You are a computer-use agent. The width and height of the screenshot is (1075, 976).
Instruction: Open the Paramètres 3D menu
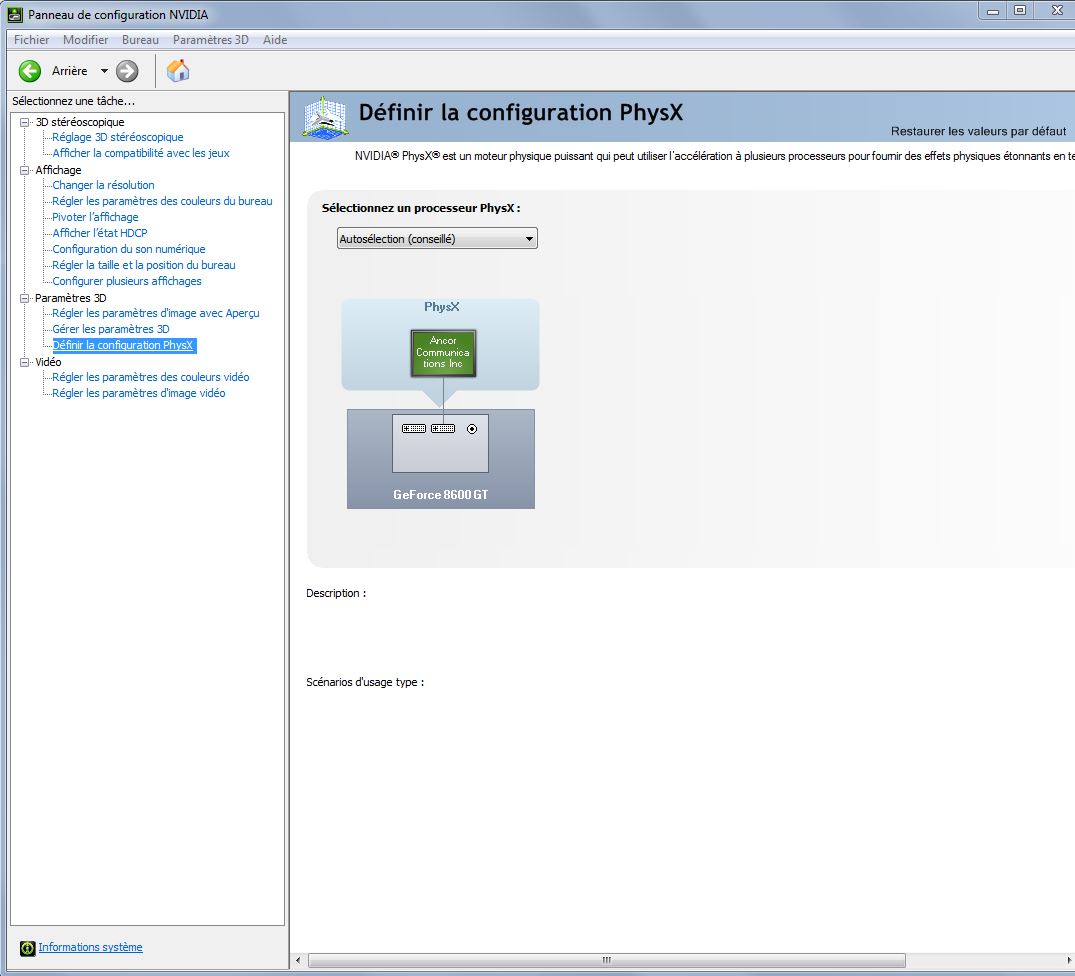[210, 40]
